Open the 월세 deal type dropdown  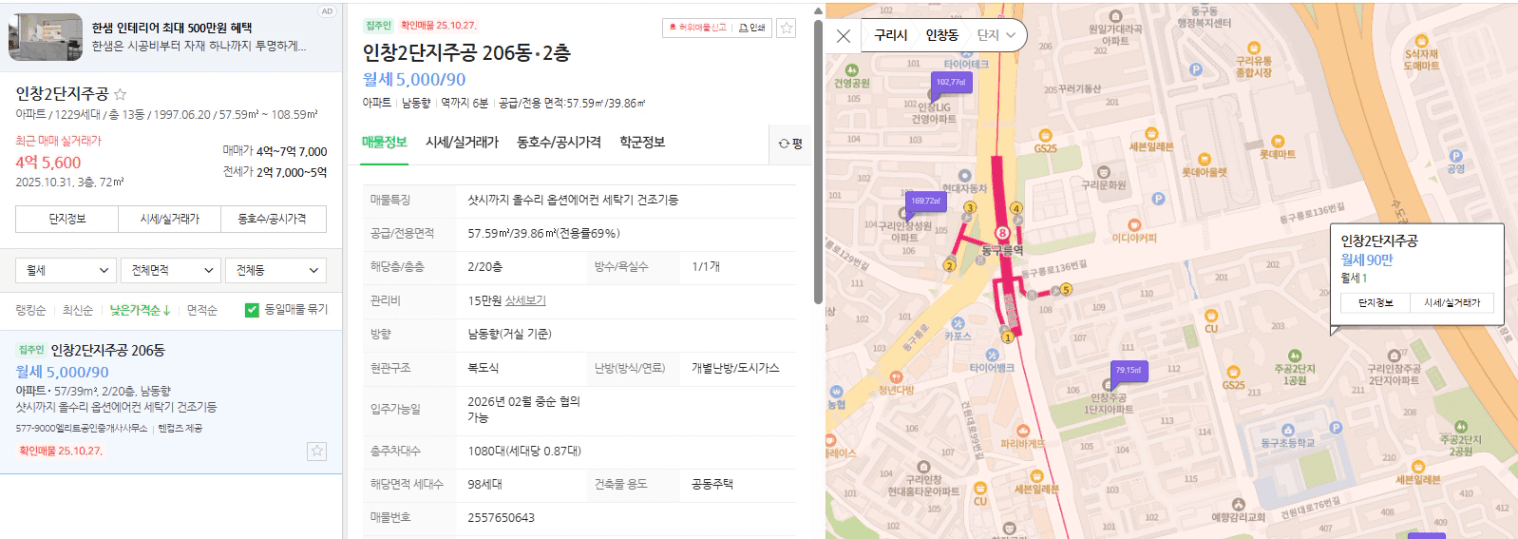66,270
